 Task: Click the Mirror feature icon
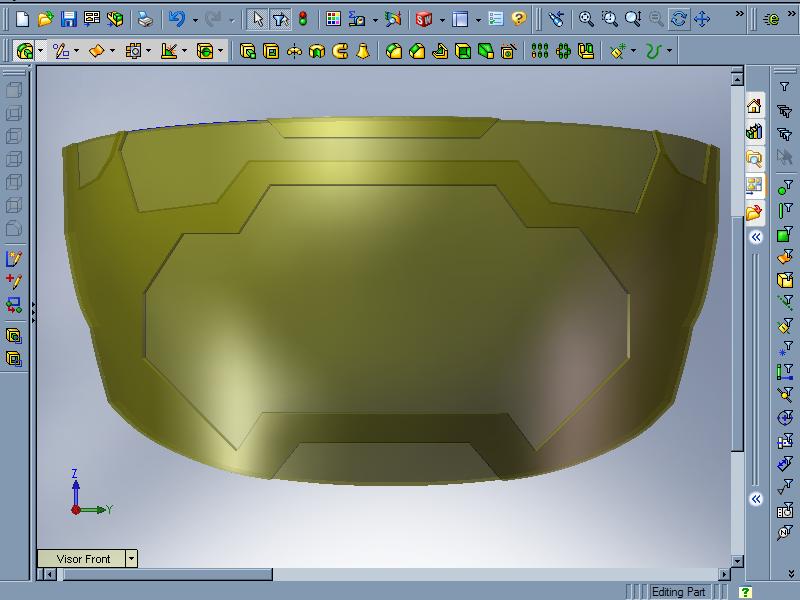586,51
